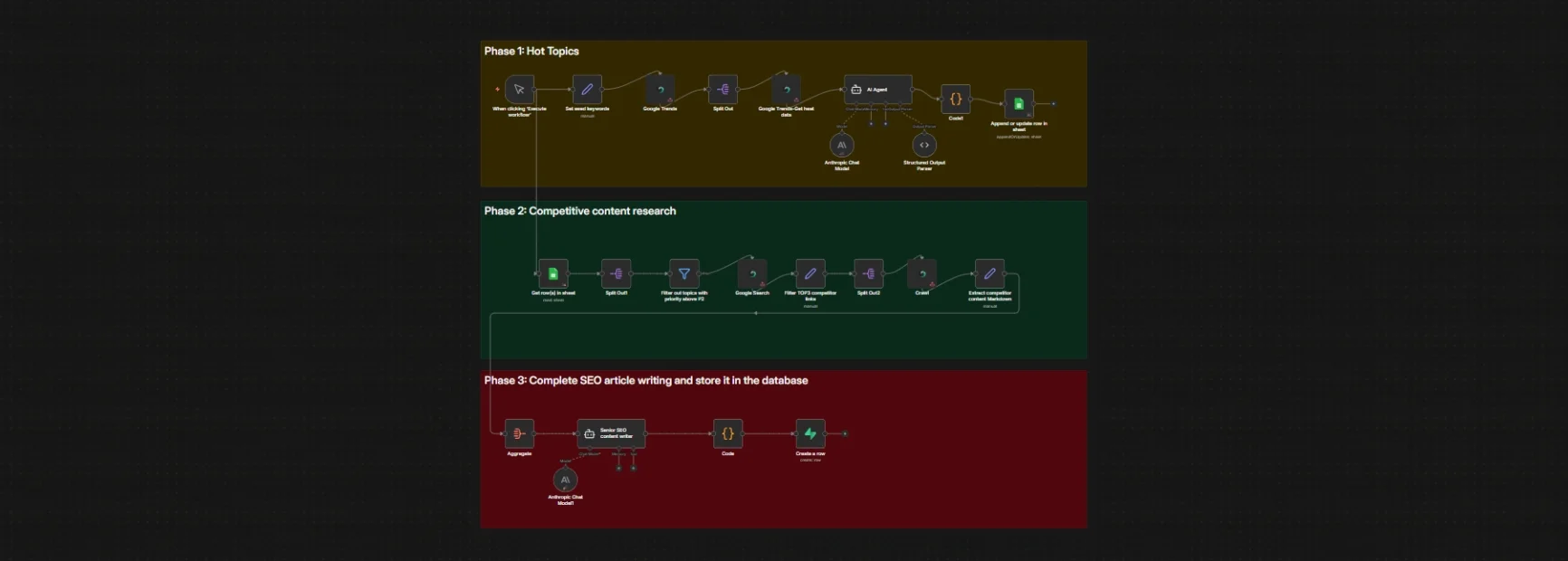Select the Split Out2 node
The width and height of the screenshot is (1568, 561).
pos(868,273)
